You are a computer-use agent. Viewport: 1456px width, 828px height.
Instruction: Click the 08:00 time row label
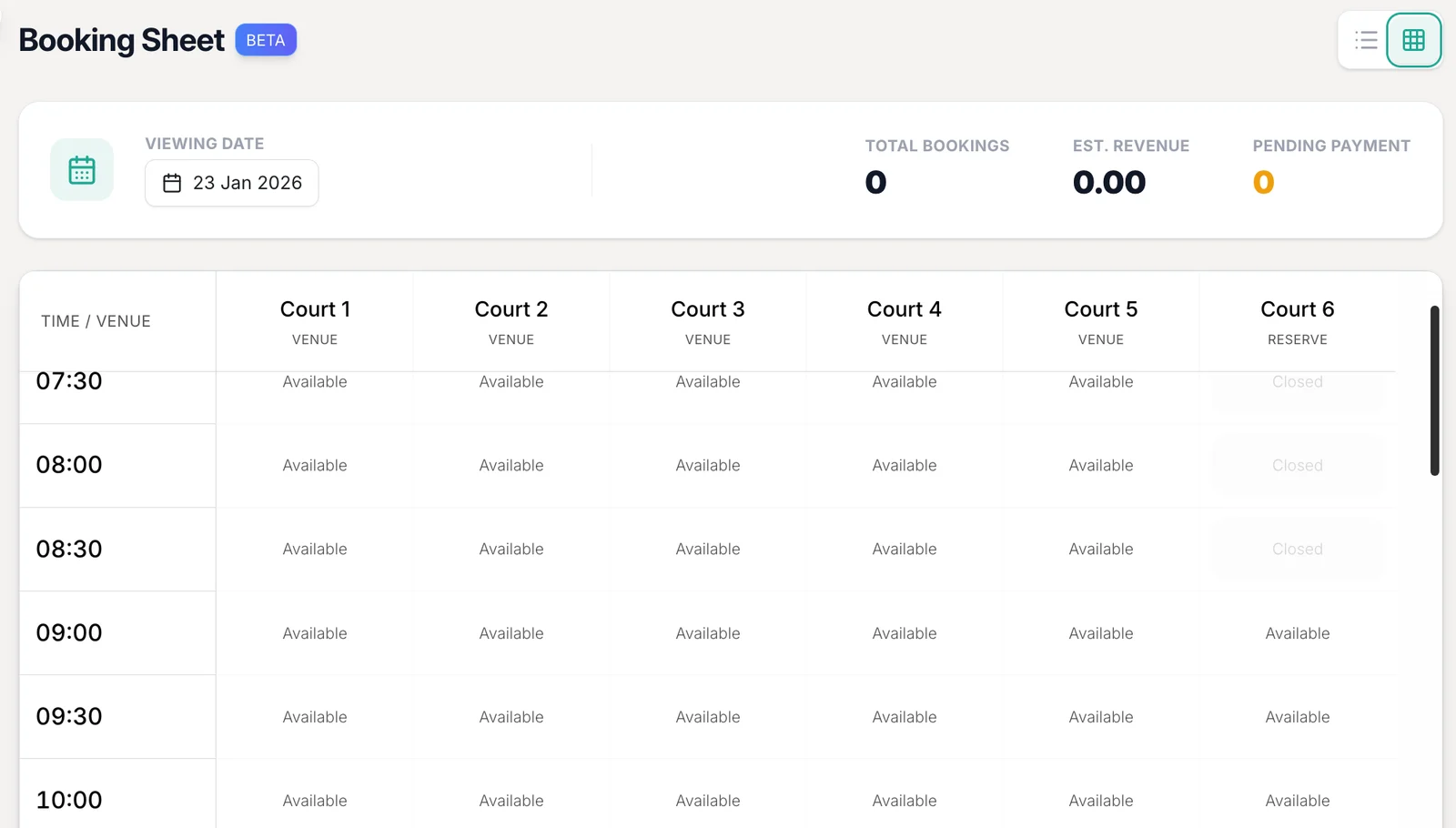coord(69,465)
